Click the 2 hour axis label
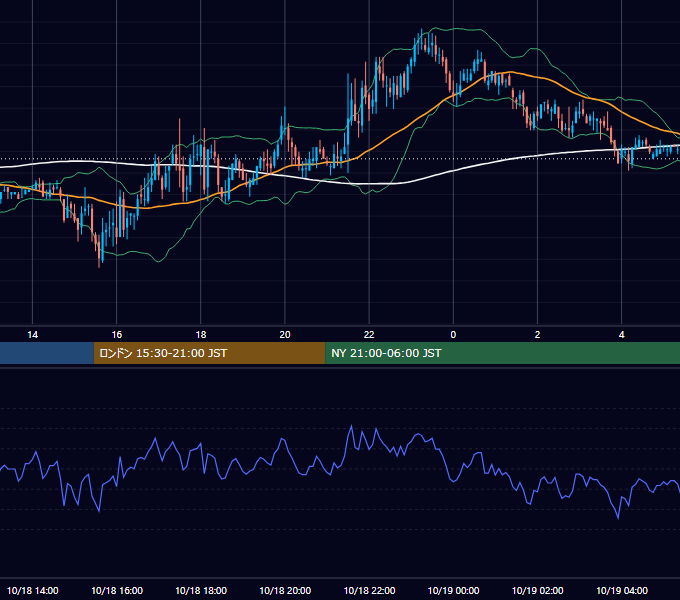 (x=537, y=335)
